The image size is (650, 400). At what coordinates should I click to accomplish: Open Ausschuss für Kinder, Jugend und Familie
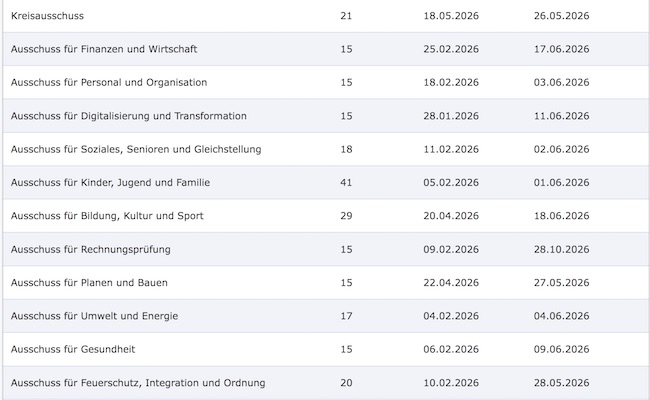(110, 182)
